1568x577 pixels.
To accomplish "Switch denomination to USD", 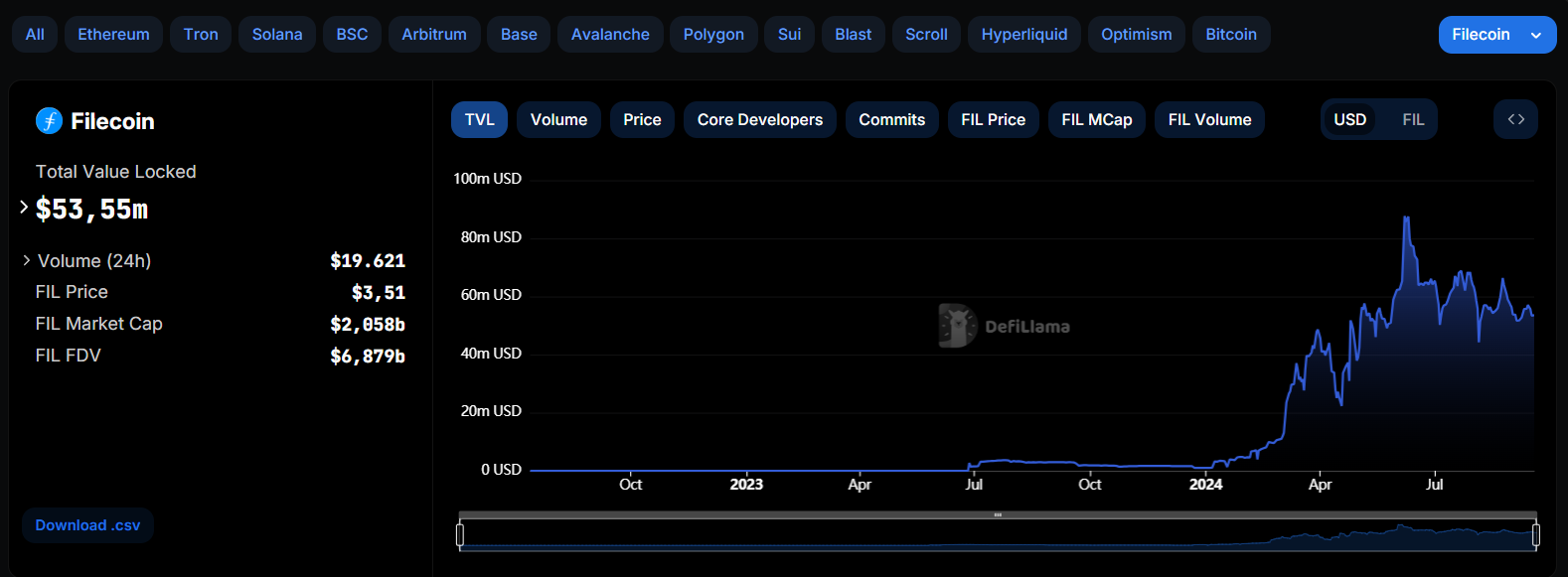I will pos(1349,119).
